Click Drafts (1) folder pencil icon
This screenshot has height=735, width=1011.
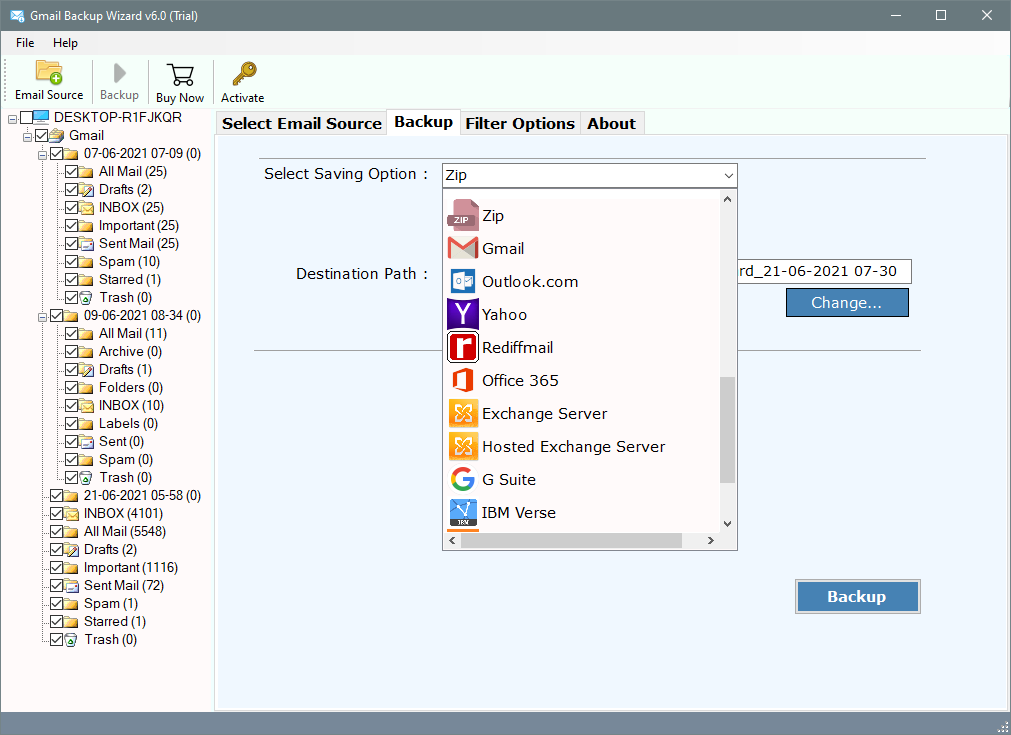pos(86,369)
